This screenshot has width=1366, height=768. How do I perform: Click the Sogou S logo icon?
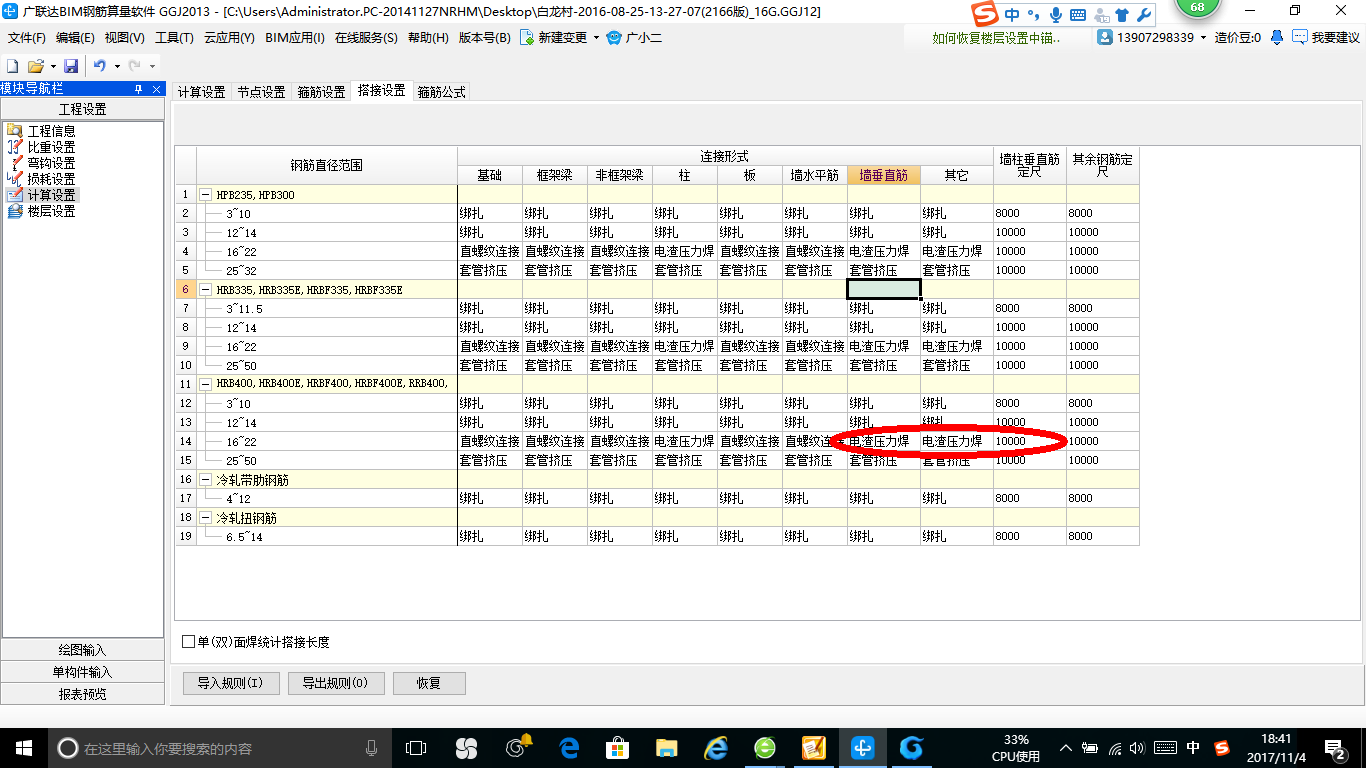(986, 15)
